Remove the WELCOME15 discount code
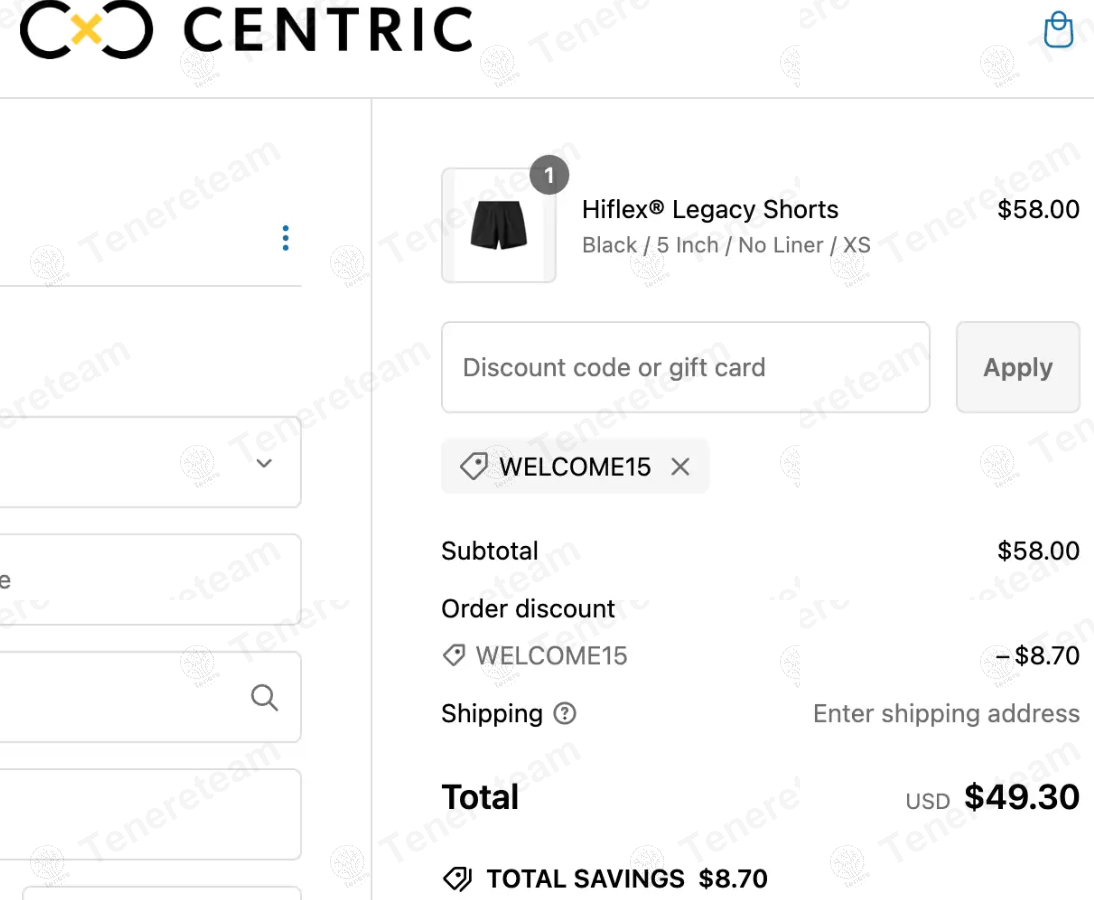This screenshot has width=1094, height=900. [x=680, y=466]
